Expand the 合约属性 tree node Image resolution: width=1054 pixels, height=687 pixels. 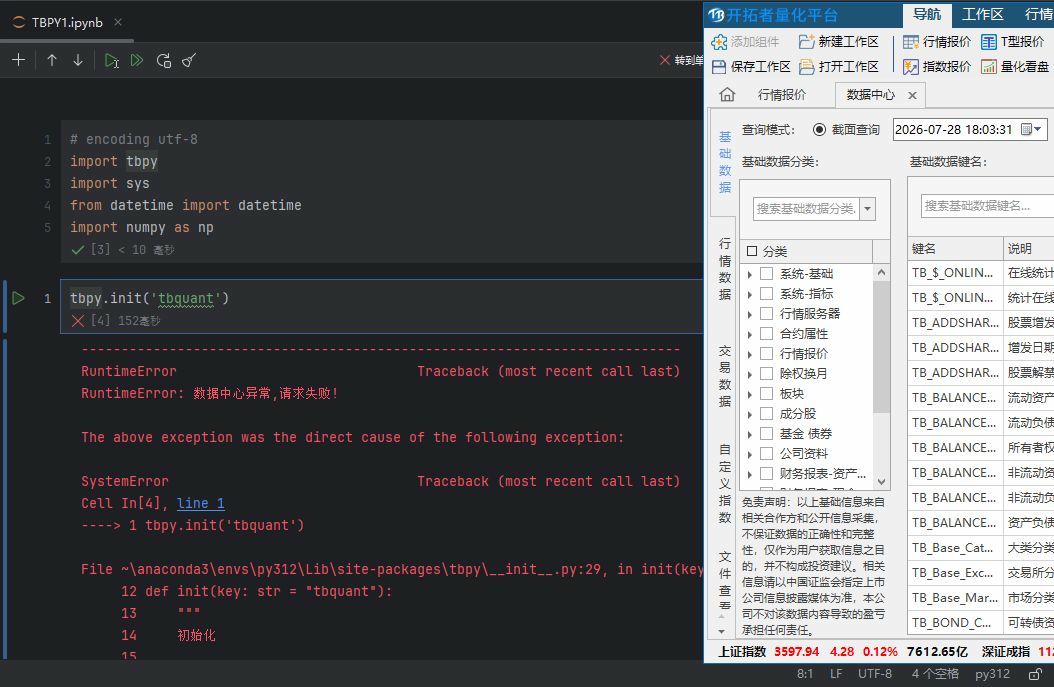[x=749, y=334]
